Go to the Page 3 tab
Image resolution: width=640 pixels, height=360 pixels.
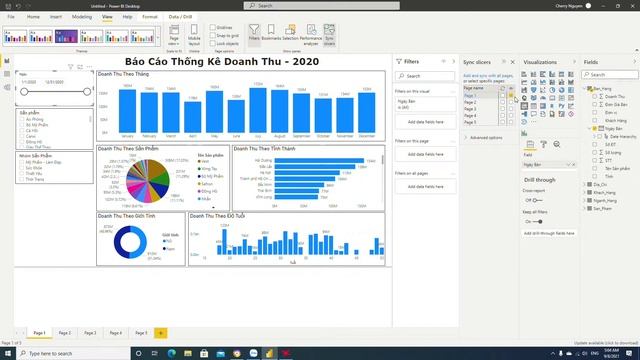click(x=90, y=333)
